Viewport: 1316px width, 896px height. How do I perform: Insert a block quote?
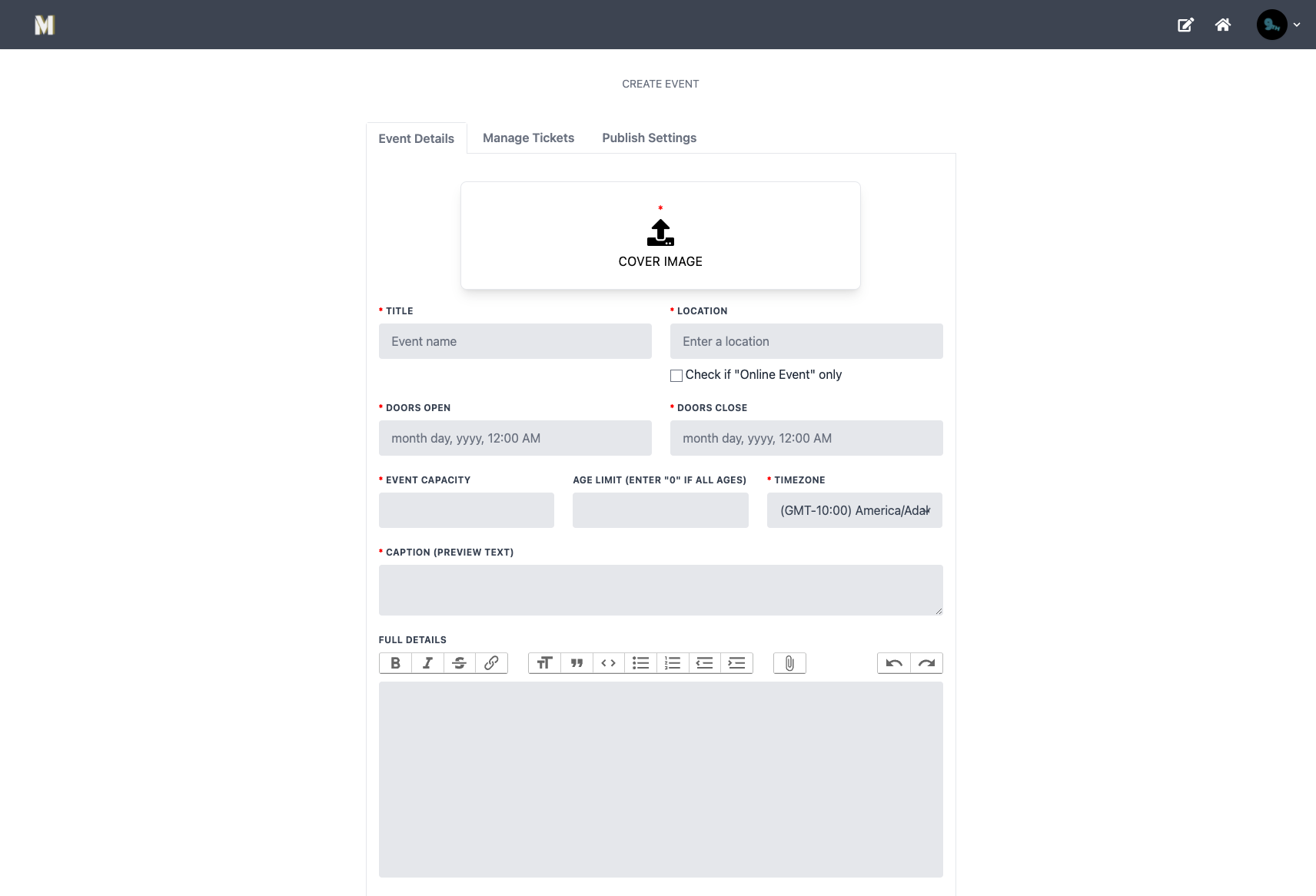tap(577, 663)
